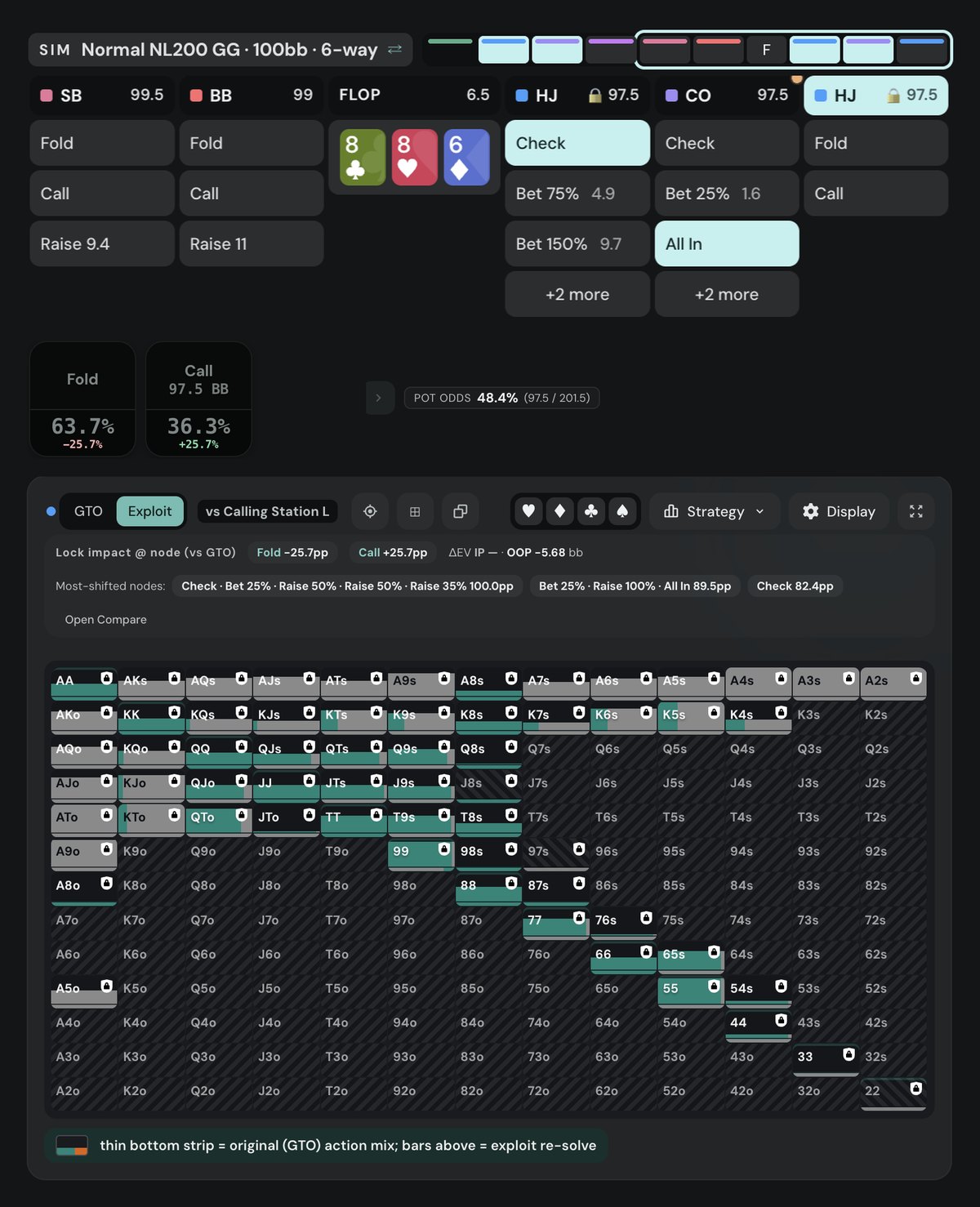Click the lock icon on 22 cell
The height and width of the screenshot is (1207, 980).
pyautogui.click(x=916, y=1089)
